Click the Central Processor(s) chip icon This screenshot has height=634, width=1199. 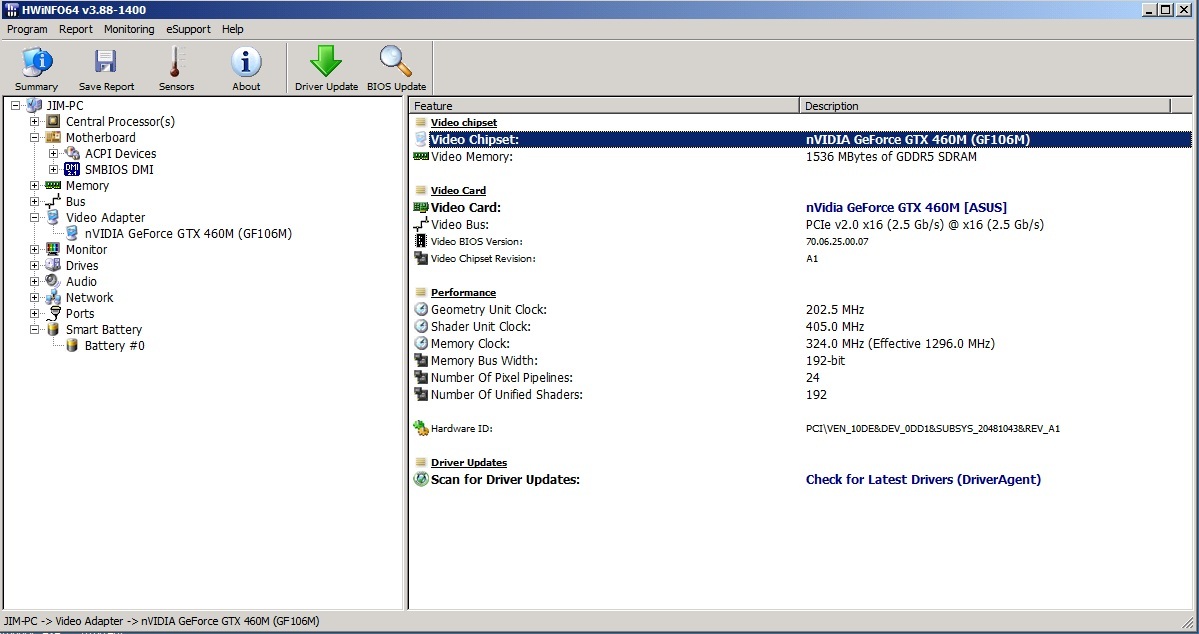click(53, 122)
